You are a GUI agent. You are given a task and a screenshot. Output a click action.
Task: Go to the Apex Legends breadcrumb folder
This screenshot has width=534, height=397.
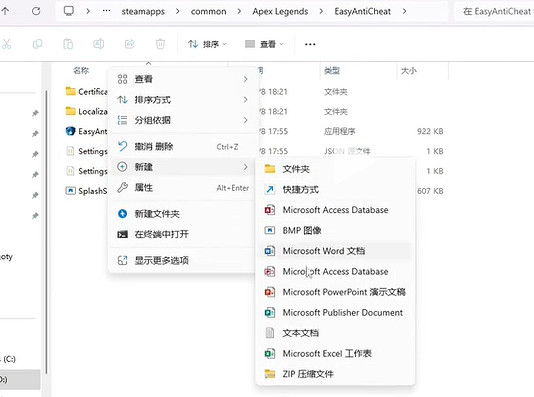pyautogui.click(x=280, y=12)
